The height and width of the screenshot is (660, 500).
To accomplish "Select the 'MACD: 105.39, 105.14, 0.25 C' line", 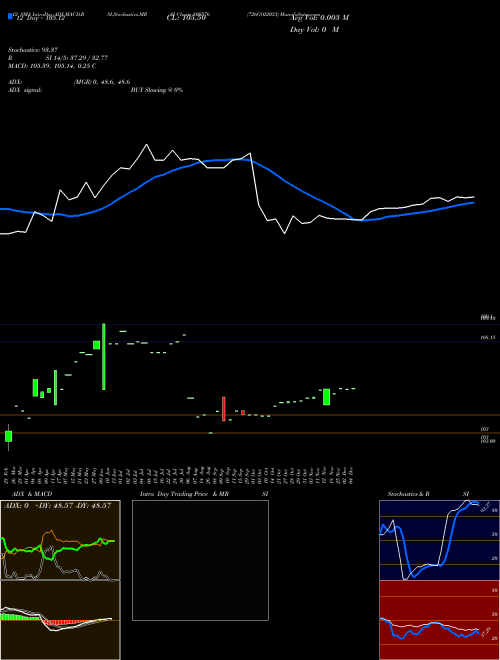I will 52,66.
